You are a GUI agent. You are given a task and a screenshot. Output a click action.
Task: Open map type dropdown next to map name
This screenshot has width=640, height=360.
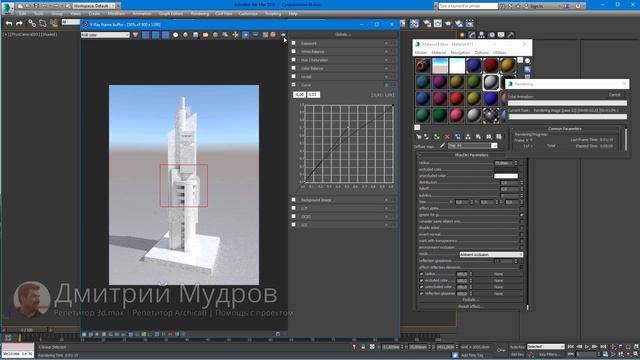(494, 146)
